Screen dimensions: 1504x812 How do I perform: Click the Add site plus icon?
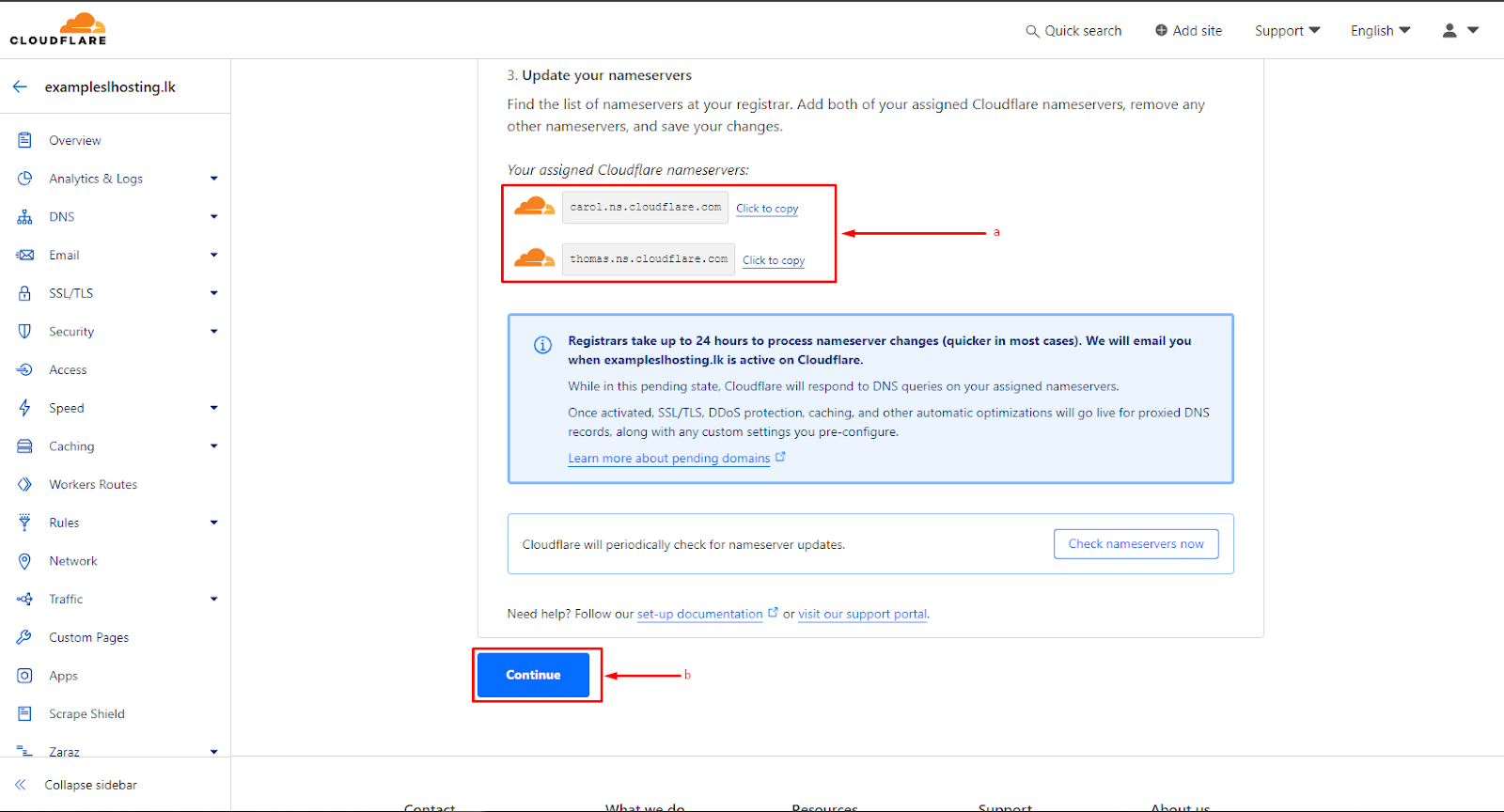point(1161,30)
